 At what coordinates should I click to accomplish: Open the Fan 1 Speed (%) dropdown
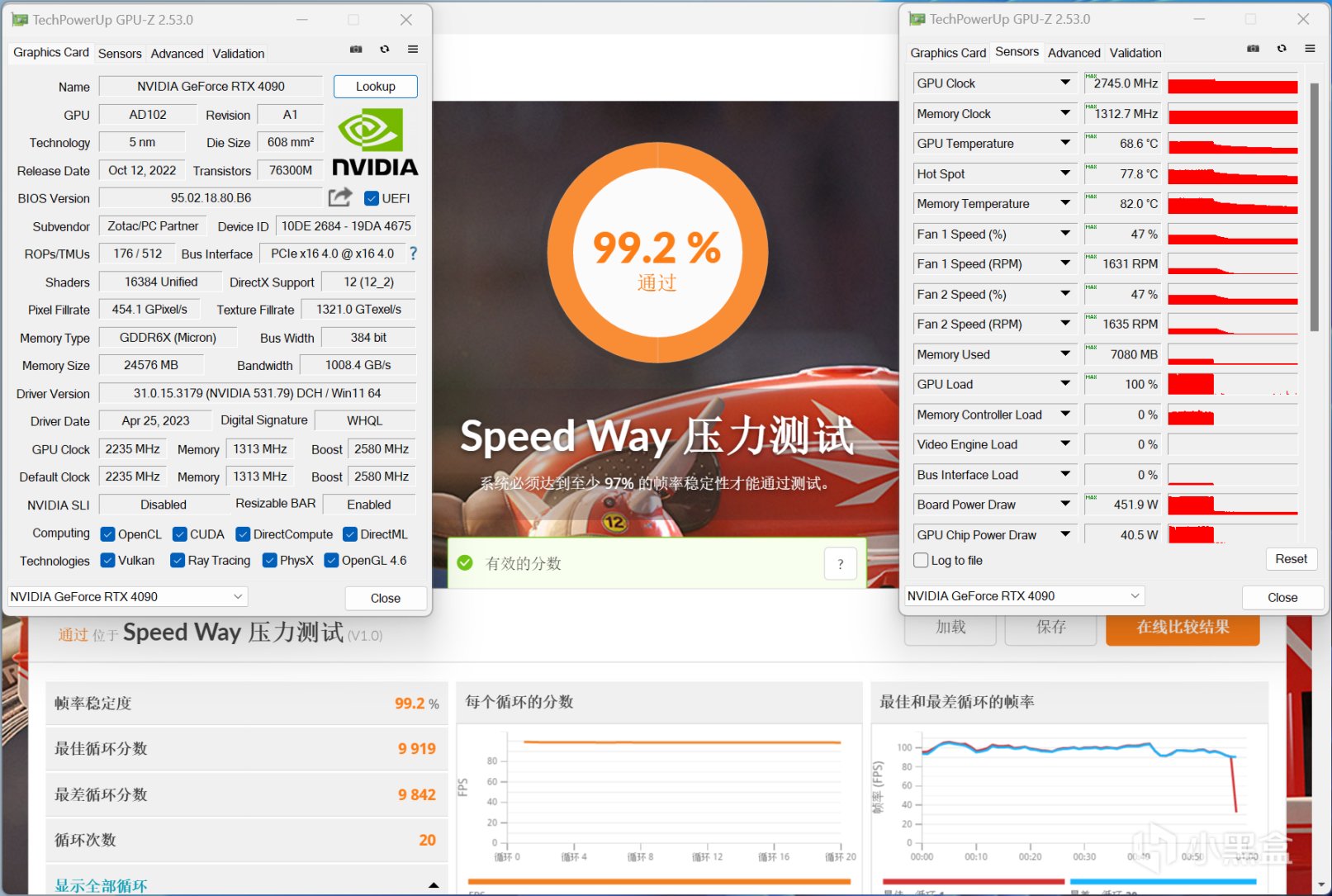pyautogui.click(x=1065, y=234)
